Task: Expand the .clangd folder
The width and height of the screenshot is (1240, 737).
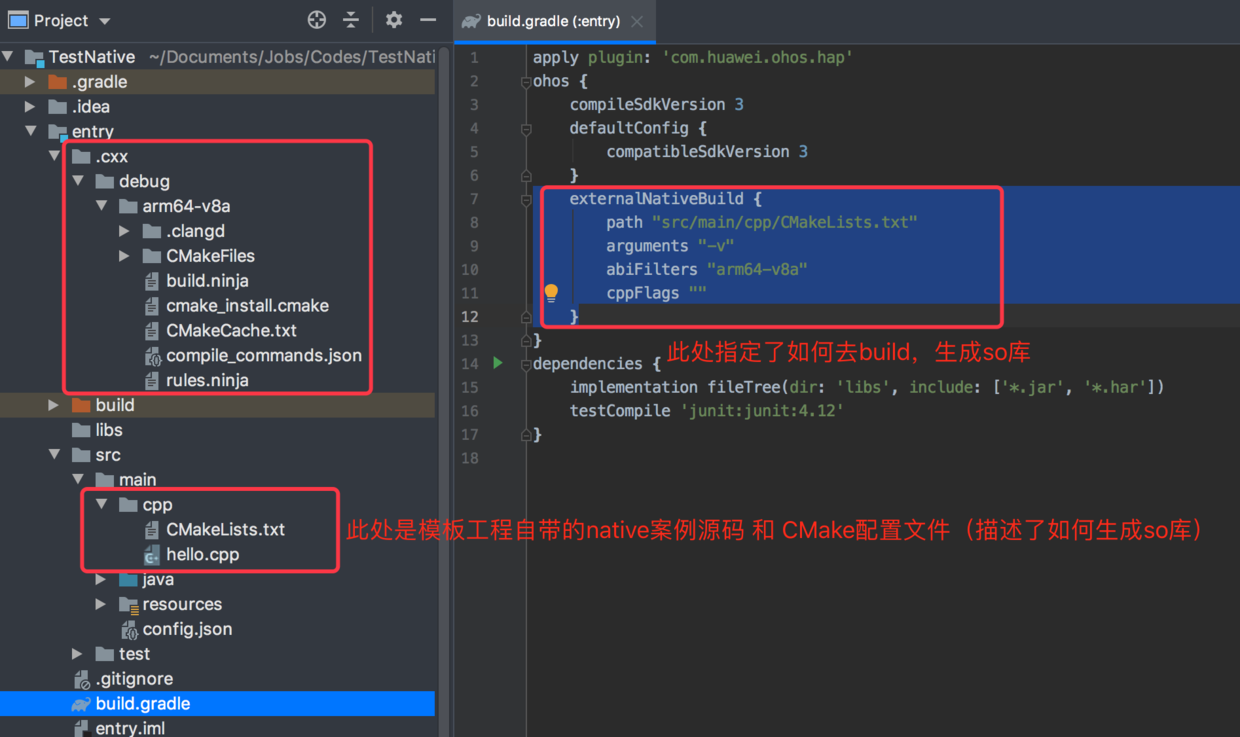Action: click(x=124, y=231)
